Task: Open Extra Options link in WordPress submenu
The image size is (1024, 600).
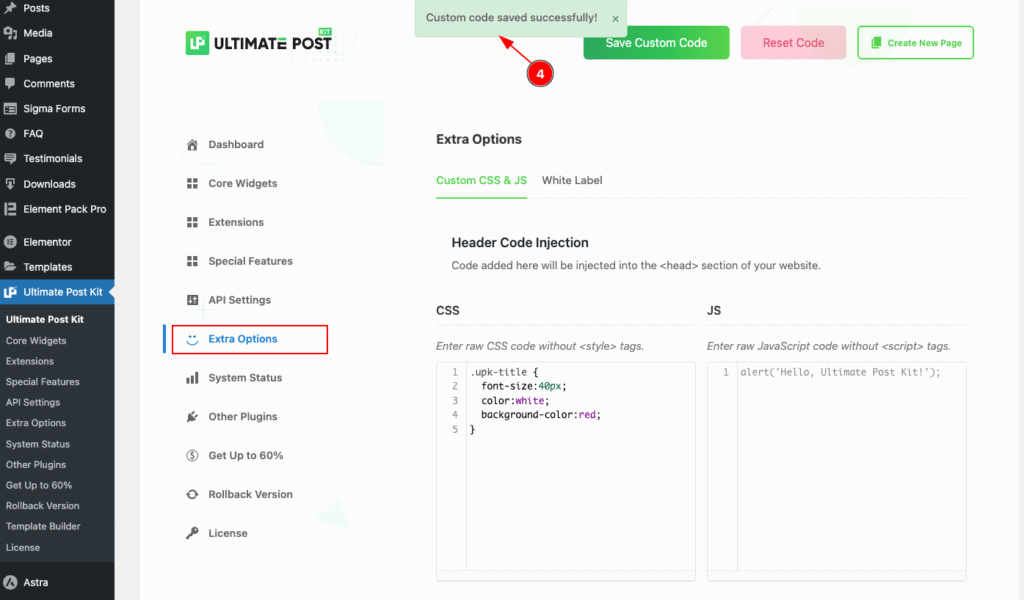Action: tap(36, 423)
